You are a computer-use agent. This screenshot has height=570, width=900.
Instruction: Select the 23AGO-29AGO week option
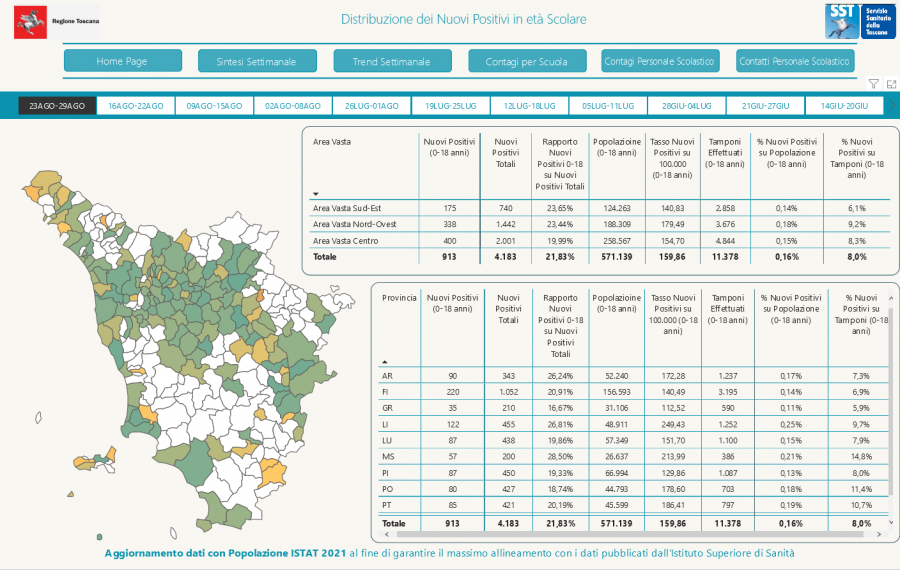[57, 105]
